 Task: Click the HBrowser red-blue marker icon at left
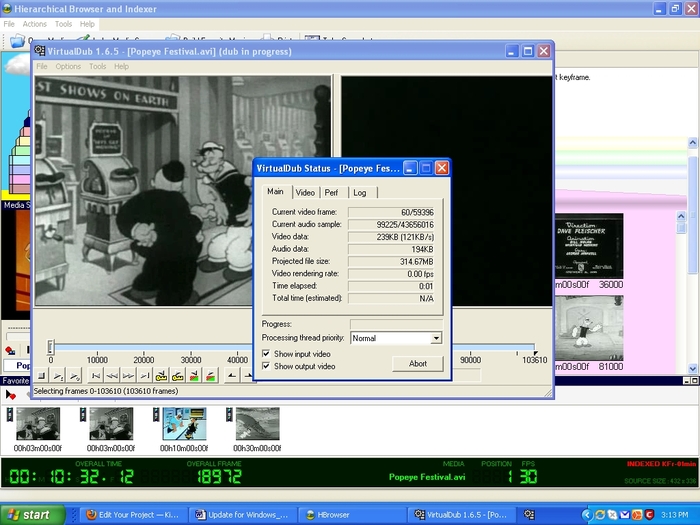[10, 350]
